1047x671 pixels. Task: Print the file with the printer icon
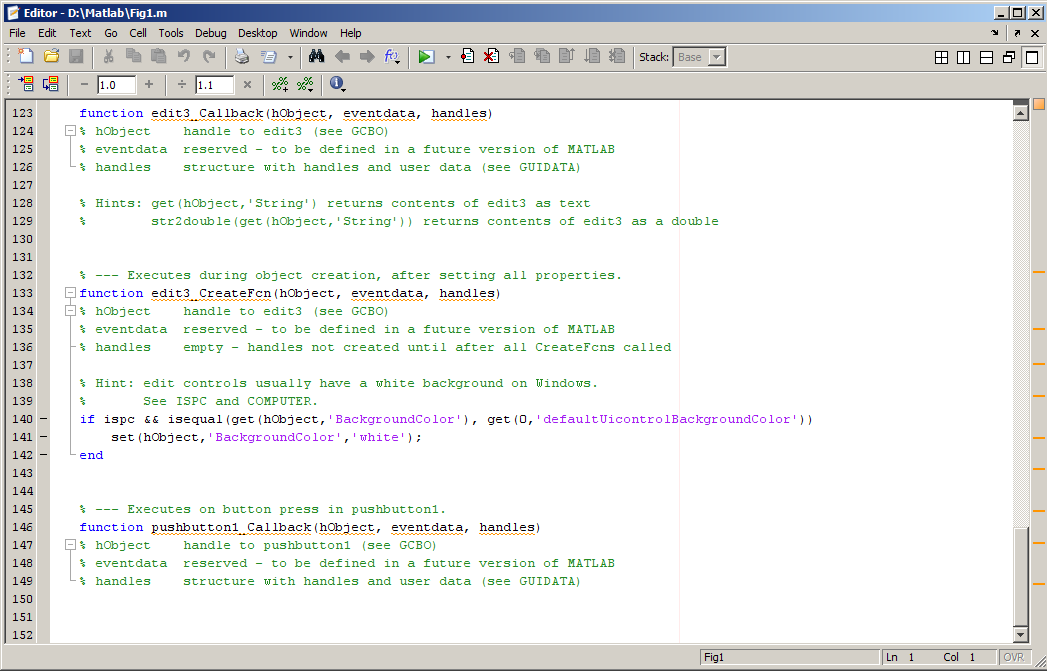coord(242,57)
